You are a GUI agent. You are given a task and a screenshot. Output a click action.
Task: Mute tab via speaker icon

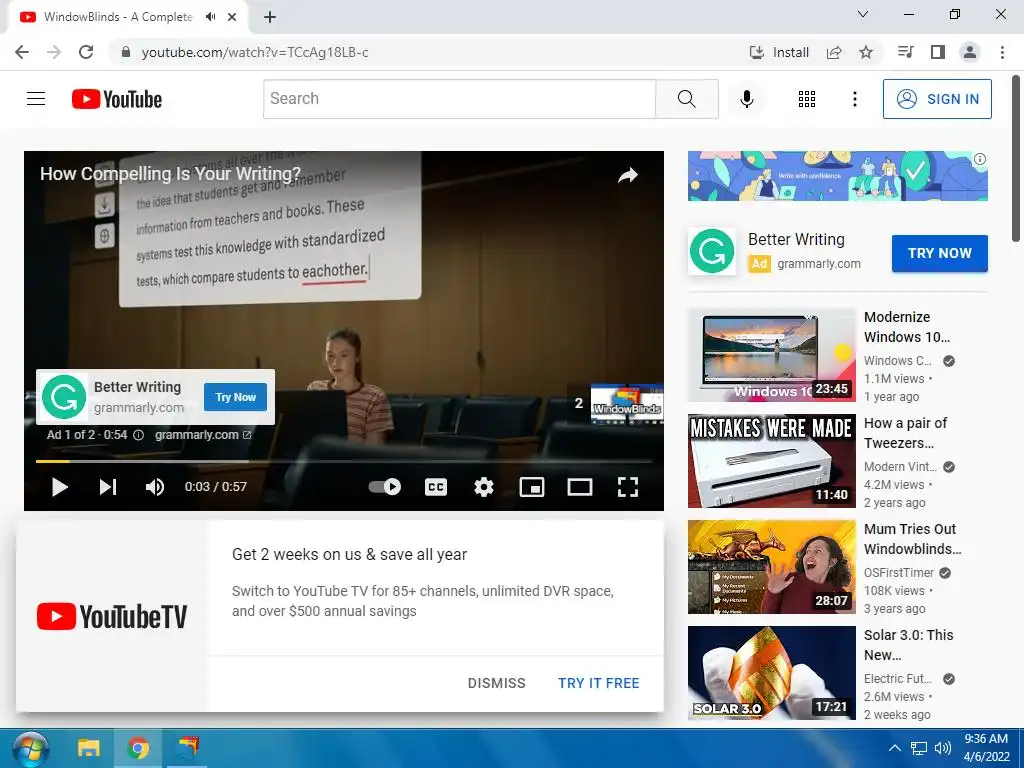[210, 17]
